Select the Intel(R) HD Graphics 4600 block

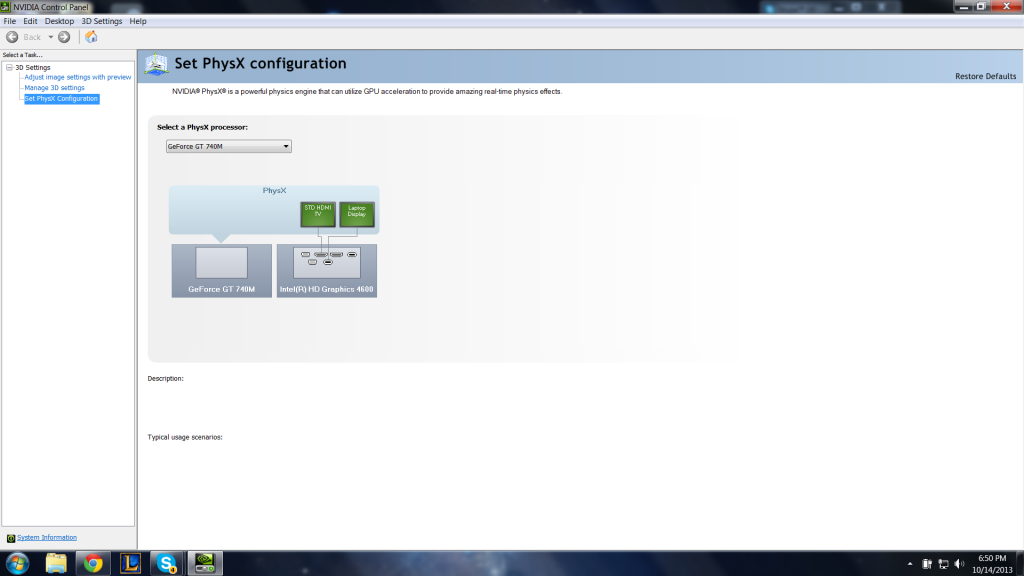click(x=327, y=270)
